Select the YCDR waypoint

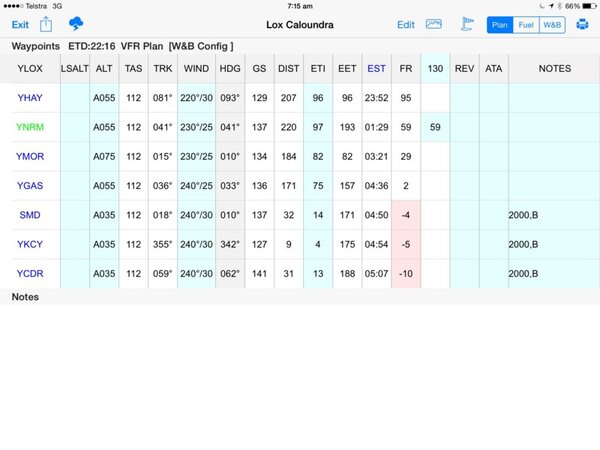[30, 273]
